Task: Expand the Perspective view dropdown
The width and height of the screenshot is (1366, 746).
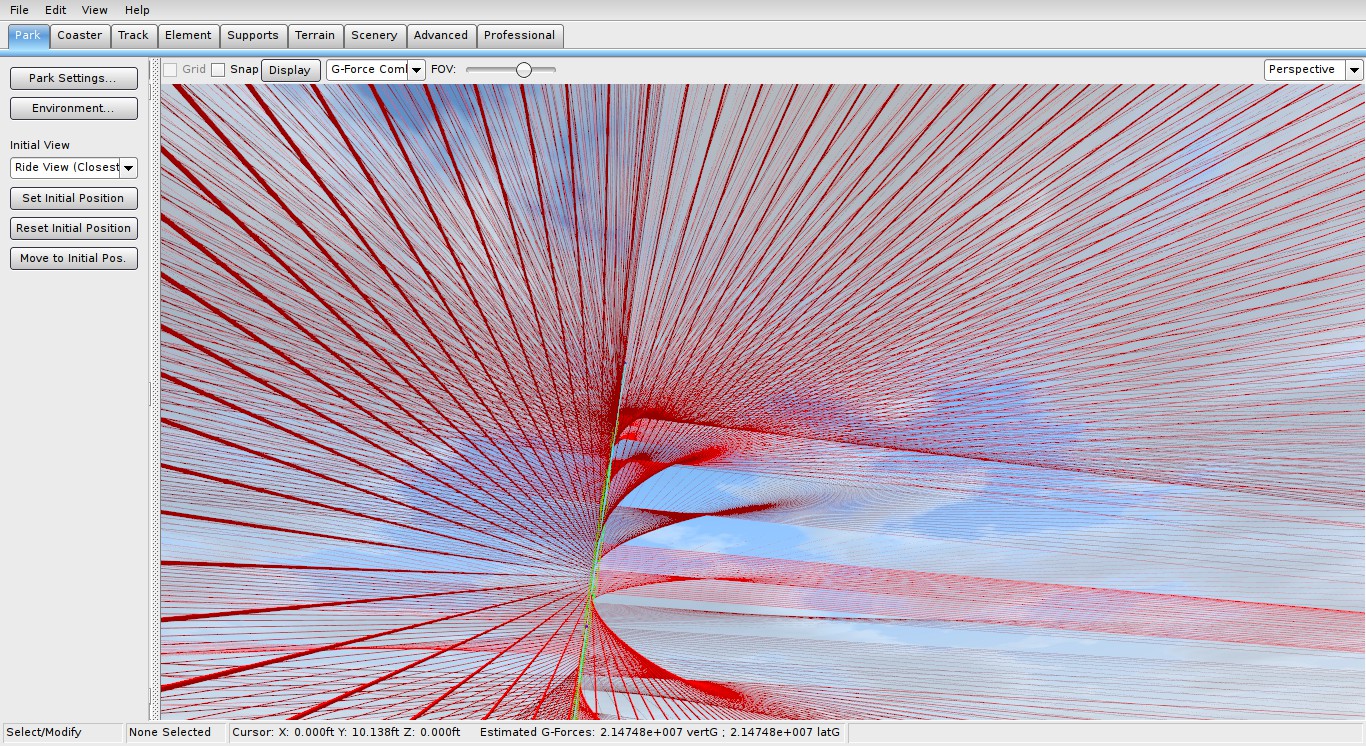Action: pos(1313,70)
